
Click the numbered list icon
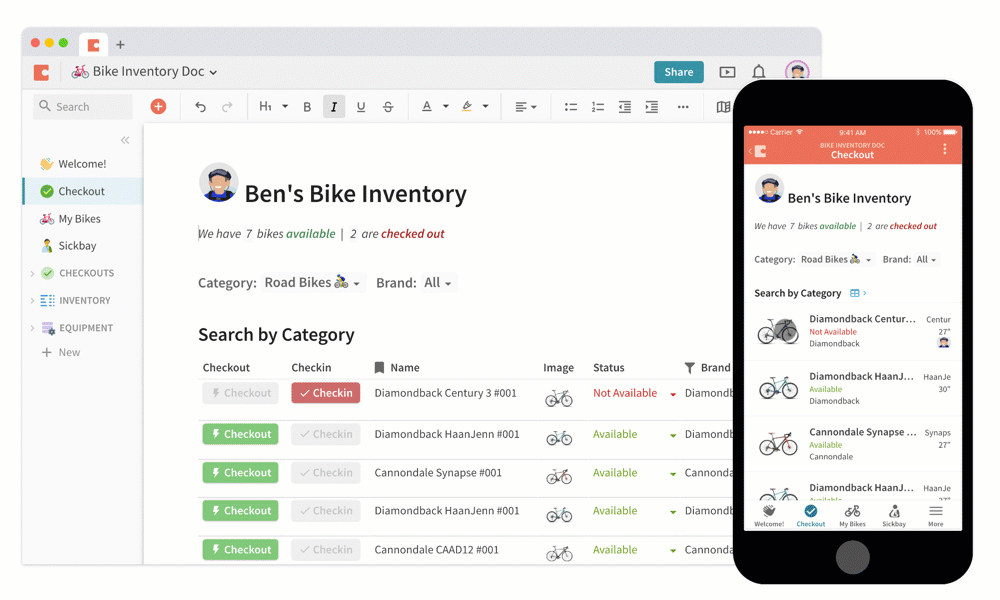point(597,106)
